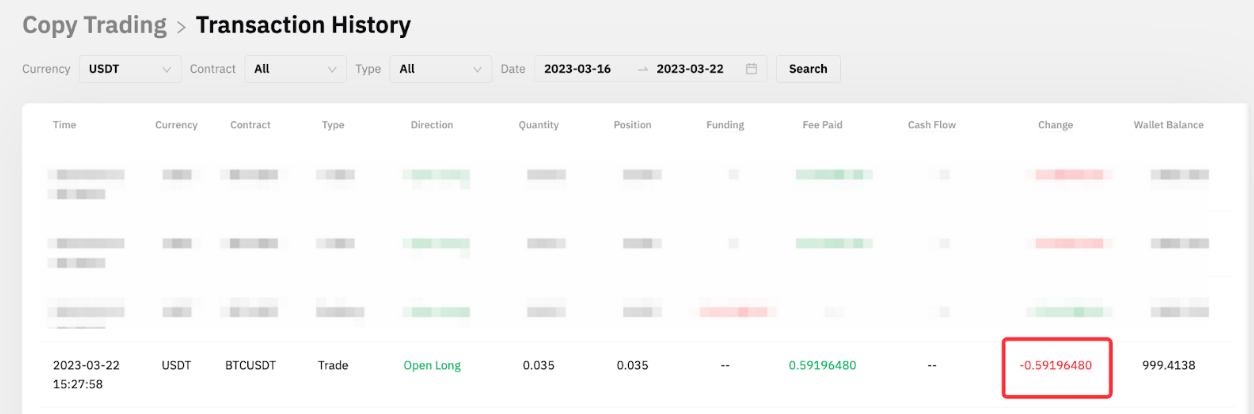The width and height of the screenshot is (1254, 414).
Task: Click the 999.4138 wallet balance value
Action: 1168,366
